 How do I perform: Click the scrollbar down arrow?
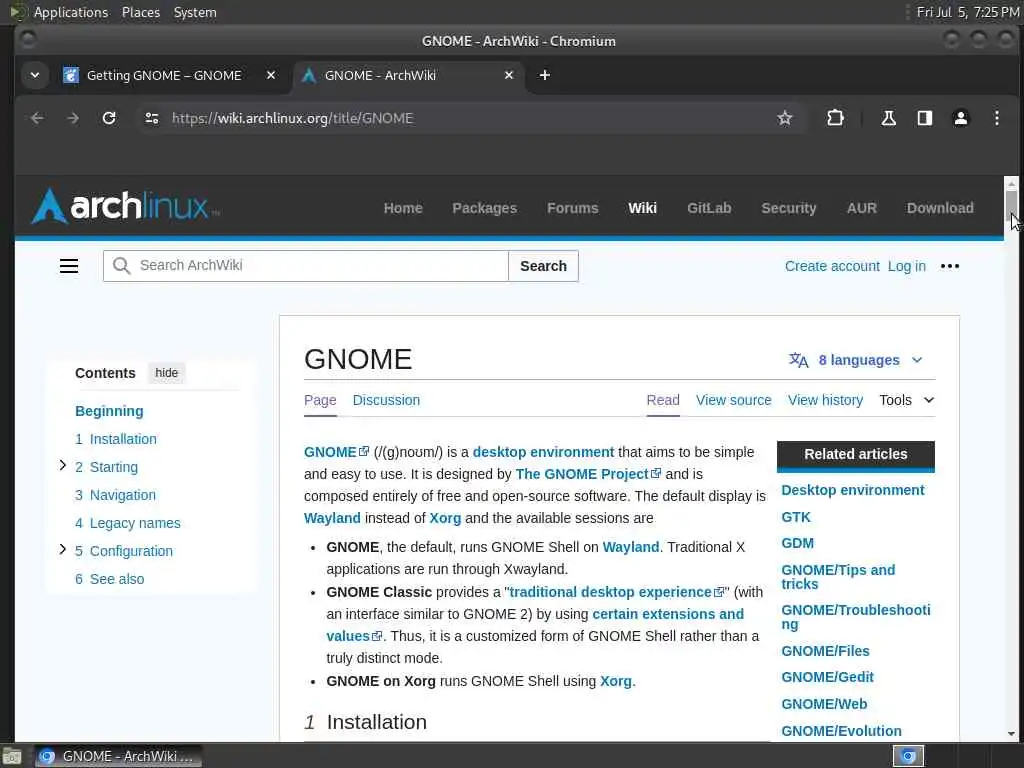click(x=1011, y=733)
